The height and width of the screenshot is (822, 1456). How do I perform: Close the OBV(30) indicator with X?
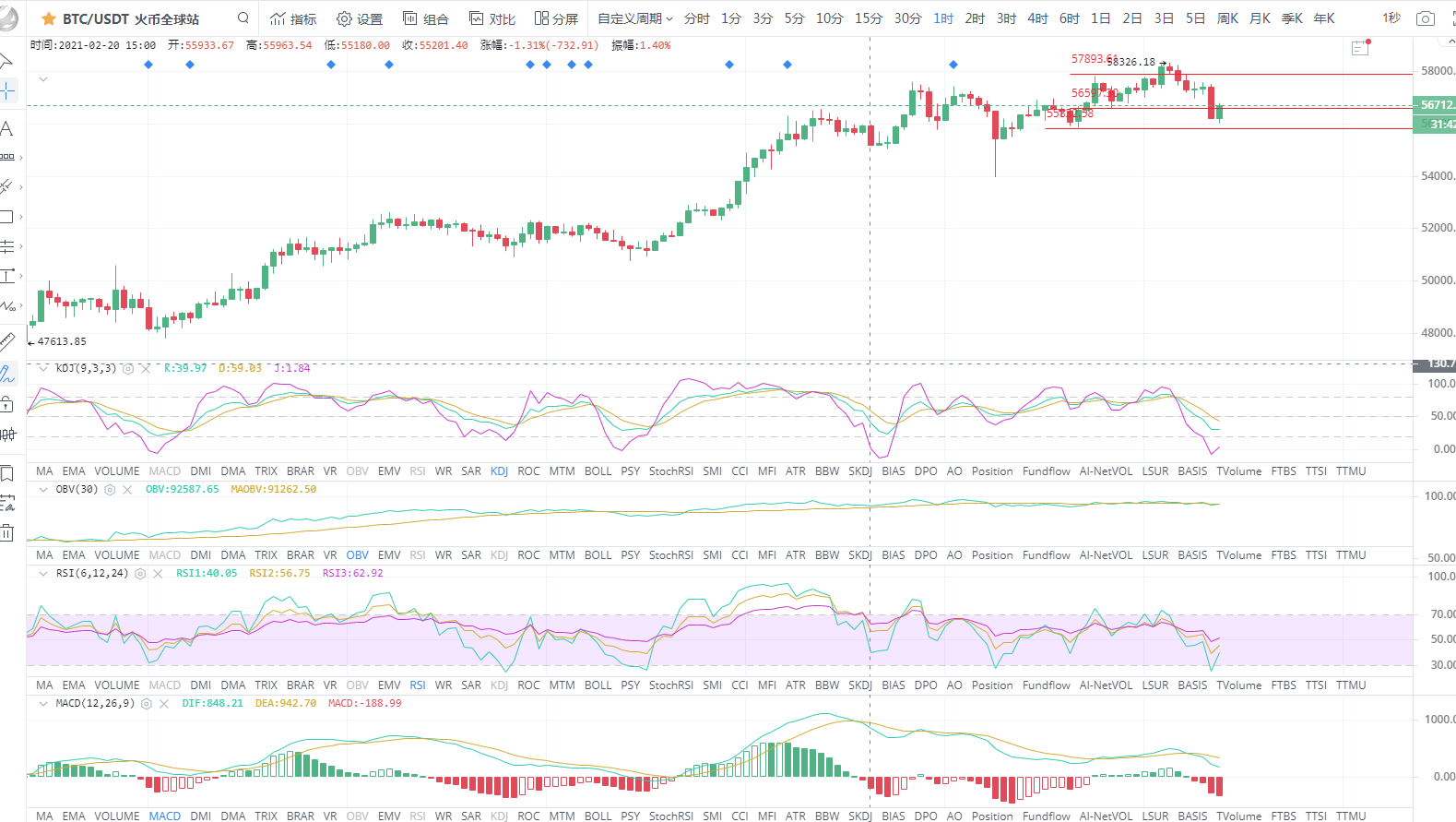pyautogui.click(x=127, y=490)
